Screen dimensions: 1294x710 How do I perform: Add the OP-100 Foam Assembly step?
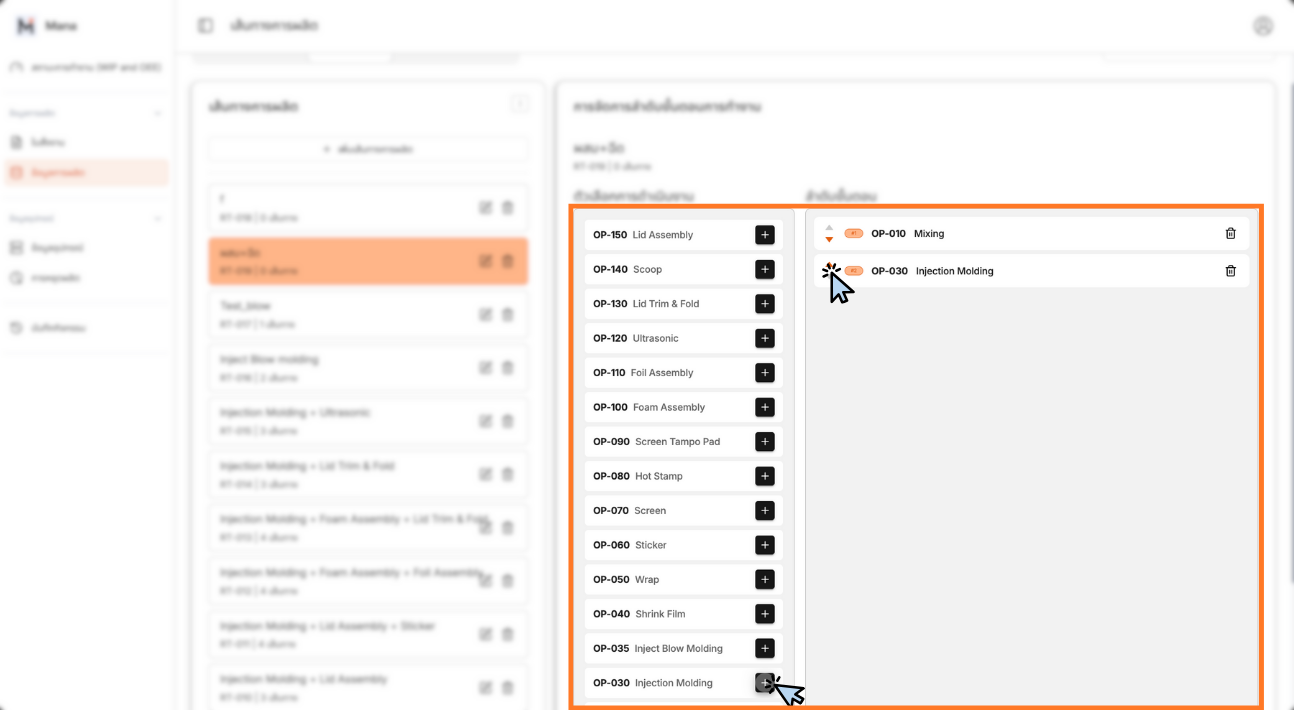764,407
